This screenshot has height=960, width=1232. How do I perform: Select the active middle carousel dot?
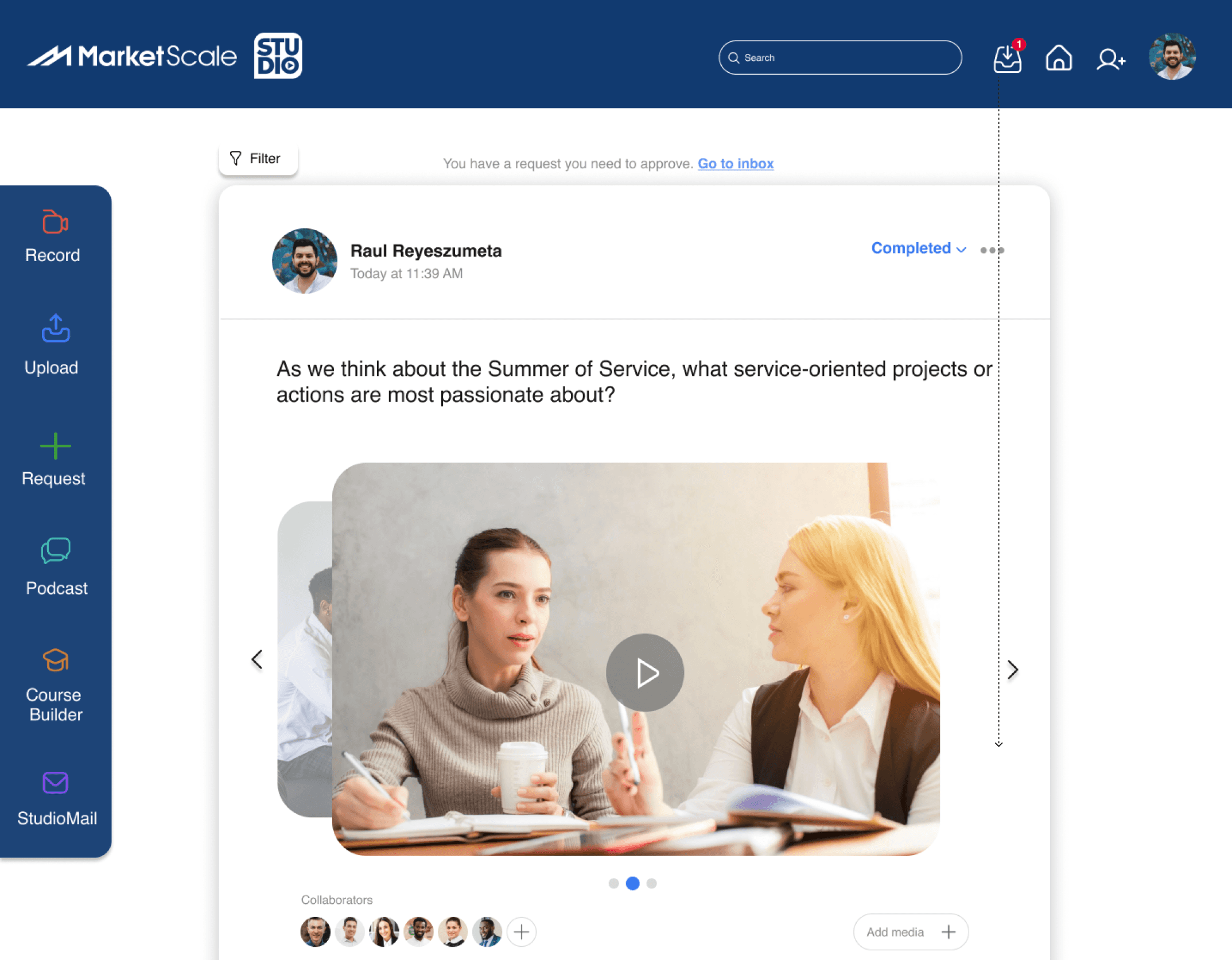click(632, 883)
